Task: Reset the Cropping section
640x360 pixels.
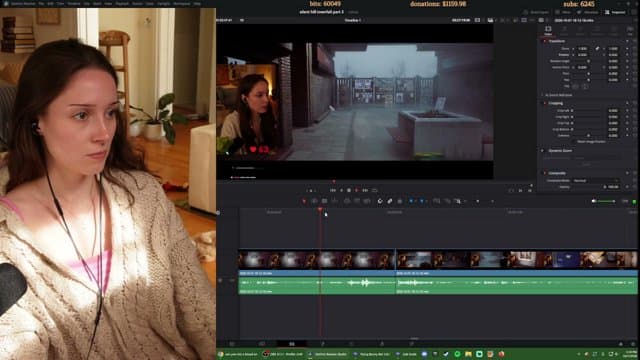Action: [x=636, y=103]
